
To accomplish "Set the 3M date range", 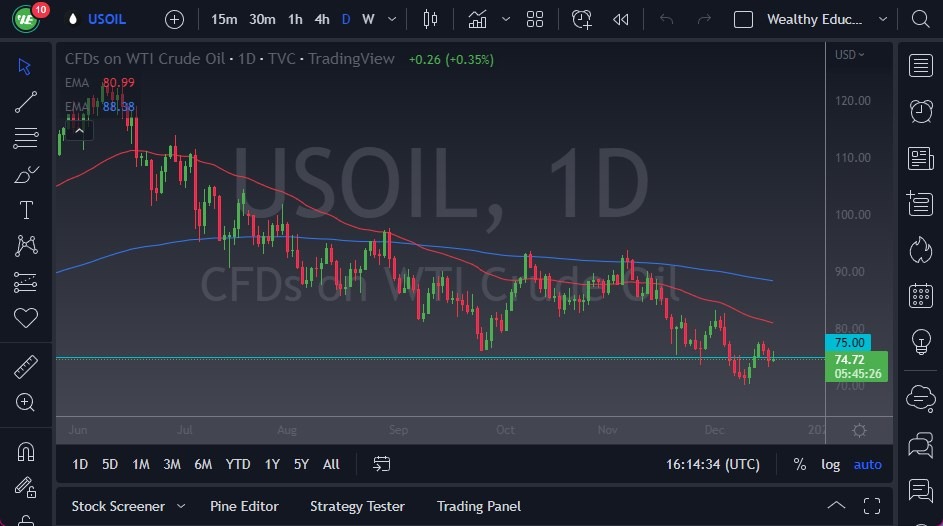I will click(x=172, y=464).
